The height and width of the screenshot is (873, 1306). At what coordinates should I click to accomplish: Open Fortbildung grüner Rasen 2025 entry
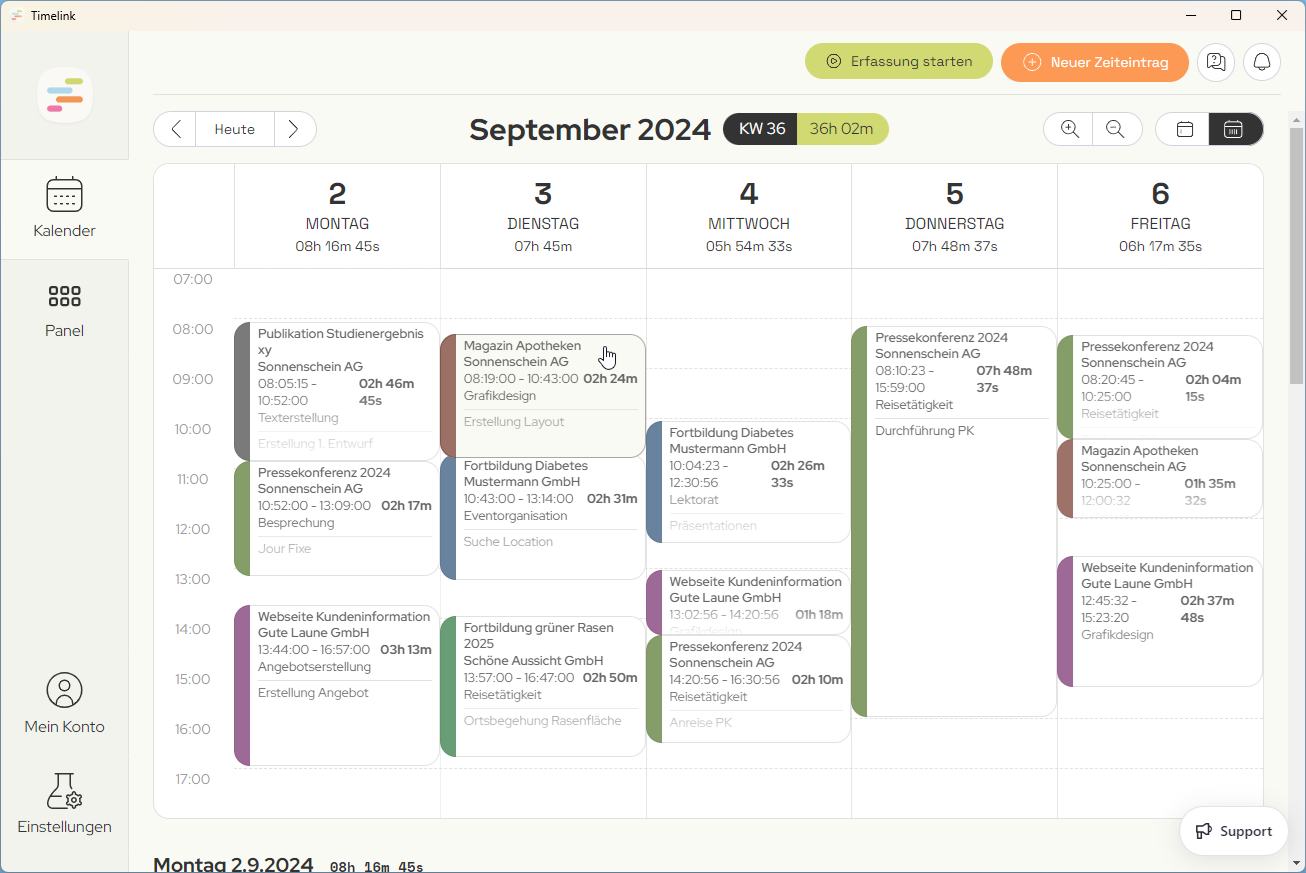[543, 686]
